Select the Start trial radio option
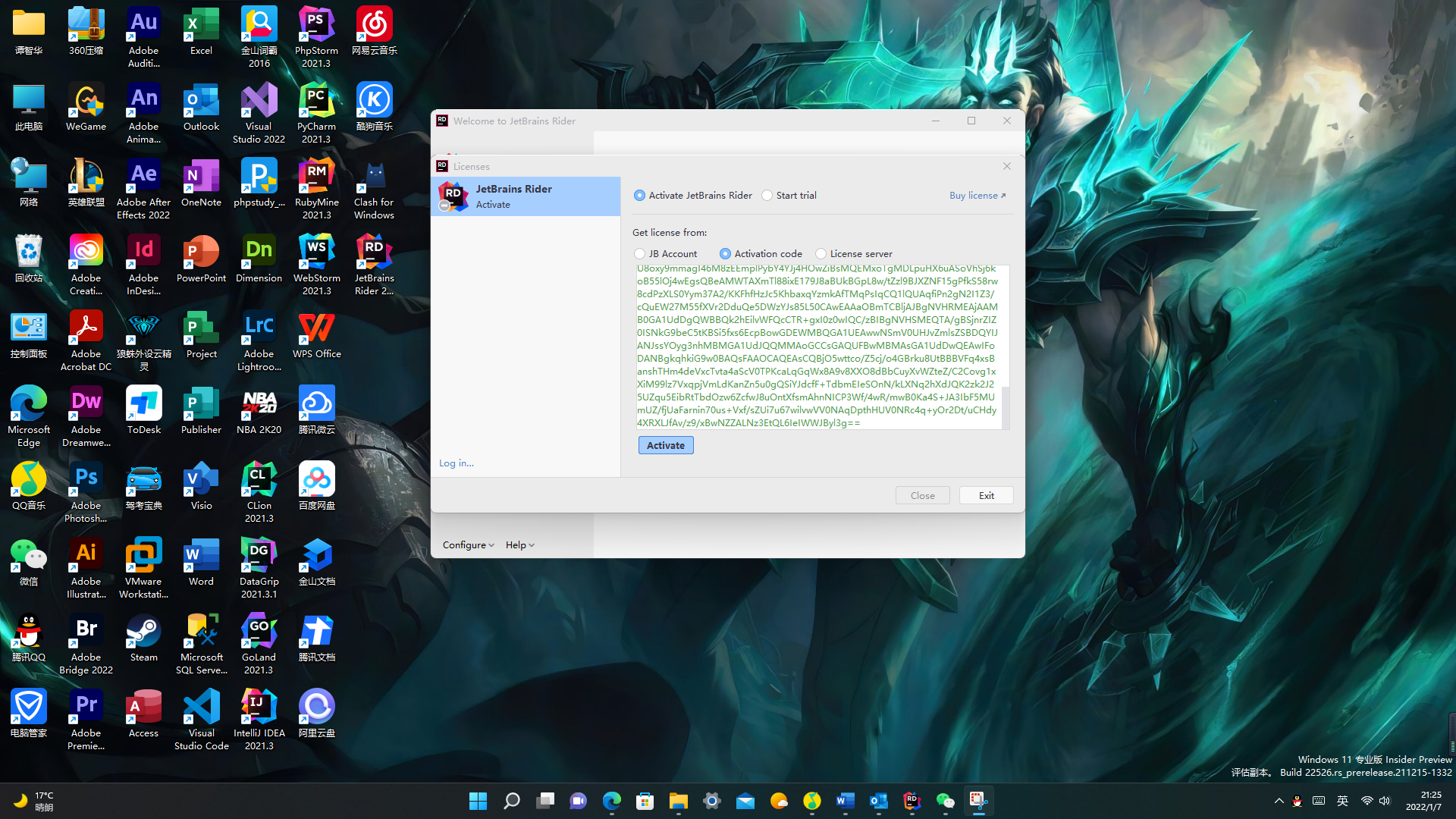This screenshot has height=819, width=1456. (767, 196)
